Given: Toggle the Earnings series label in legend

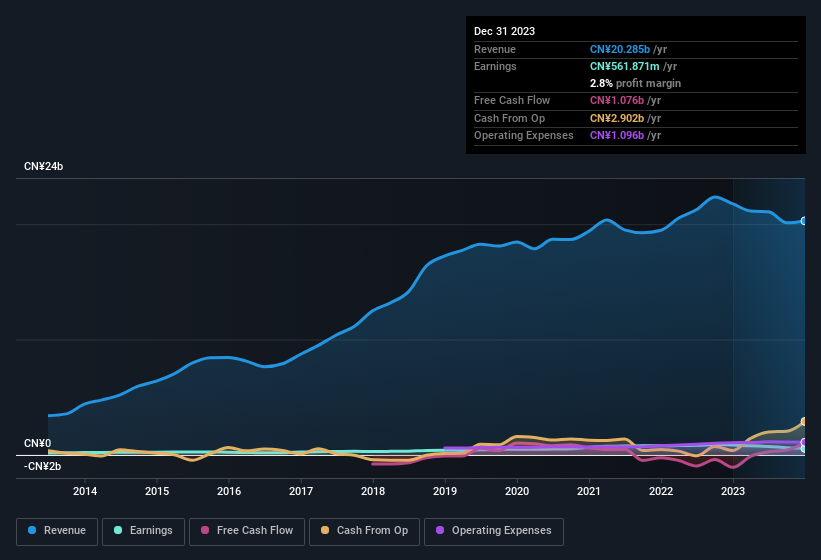Looking at the screenshot, I should 151,530.
